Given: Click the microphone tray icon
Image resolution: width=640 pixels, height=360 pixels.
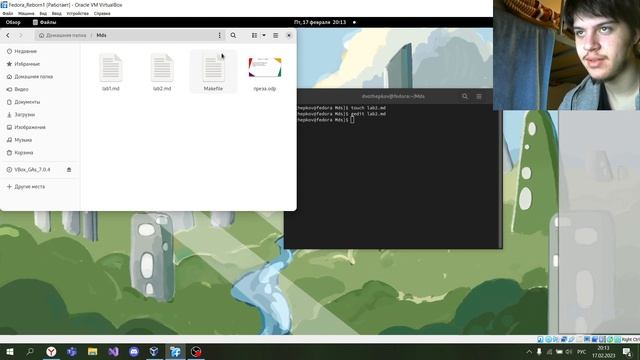Looking at the screenshot, I should (x=539, y=351).
